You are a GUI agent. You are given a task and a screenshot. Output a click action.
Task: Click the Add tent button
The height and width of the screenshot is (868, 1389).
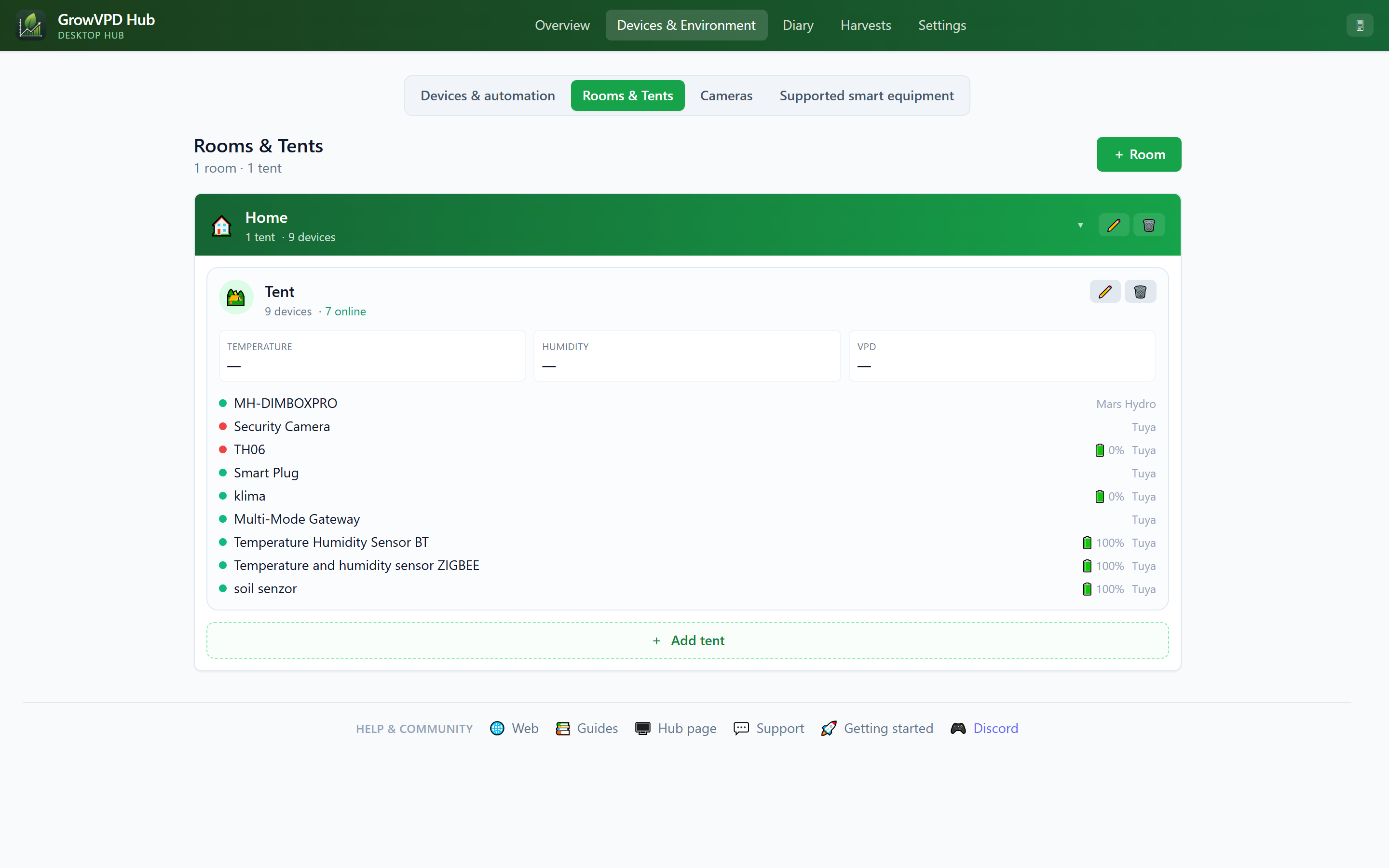tap(687, 641)
